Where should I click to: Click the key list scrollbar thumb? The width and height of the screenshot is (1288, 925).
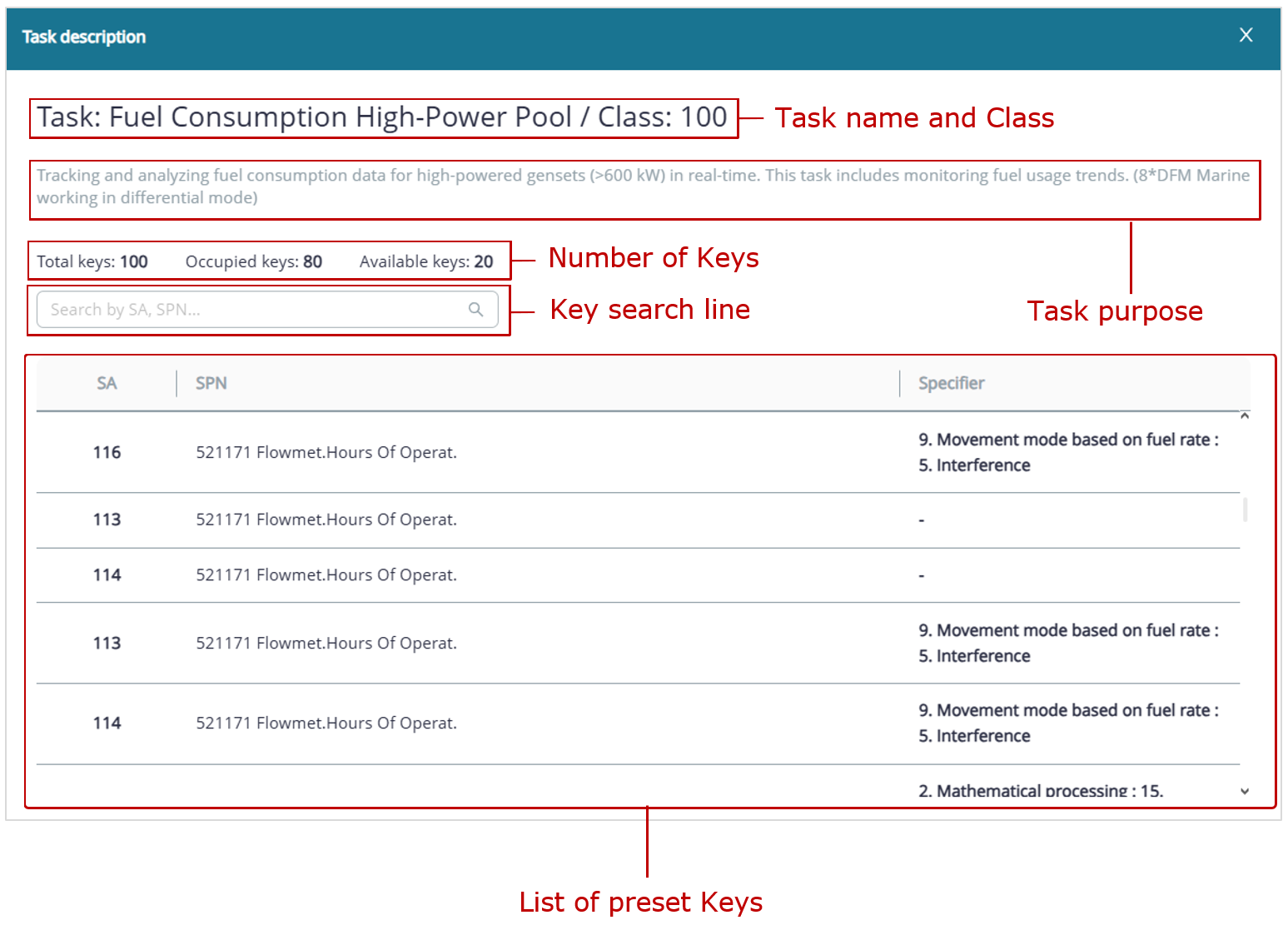(x=1245, y=510)
